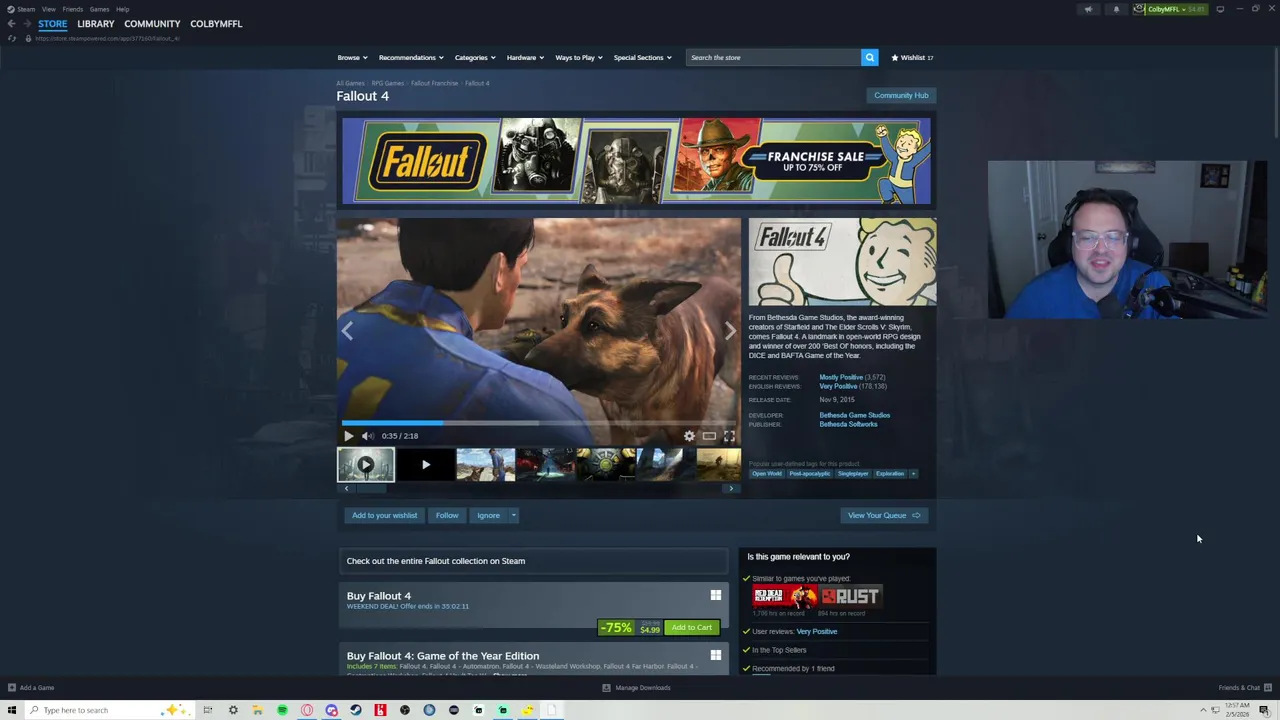Add Fallout 4 to cart
Image resolution: width=1280 pixels, height=720 pixels.
[692, 627]
